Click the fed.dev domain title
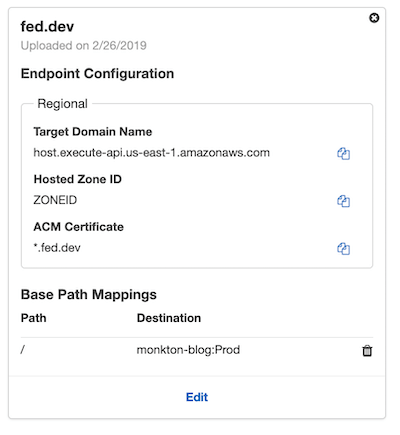This screenshot has height=435, width=400. point(47,27)
